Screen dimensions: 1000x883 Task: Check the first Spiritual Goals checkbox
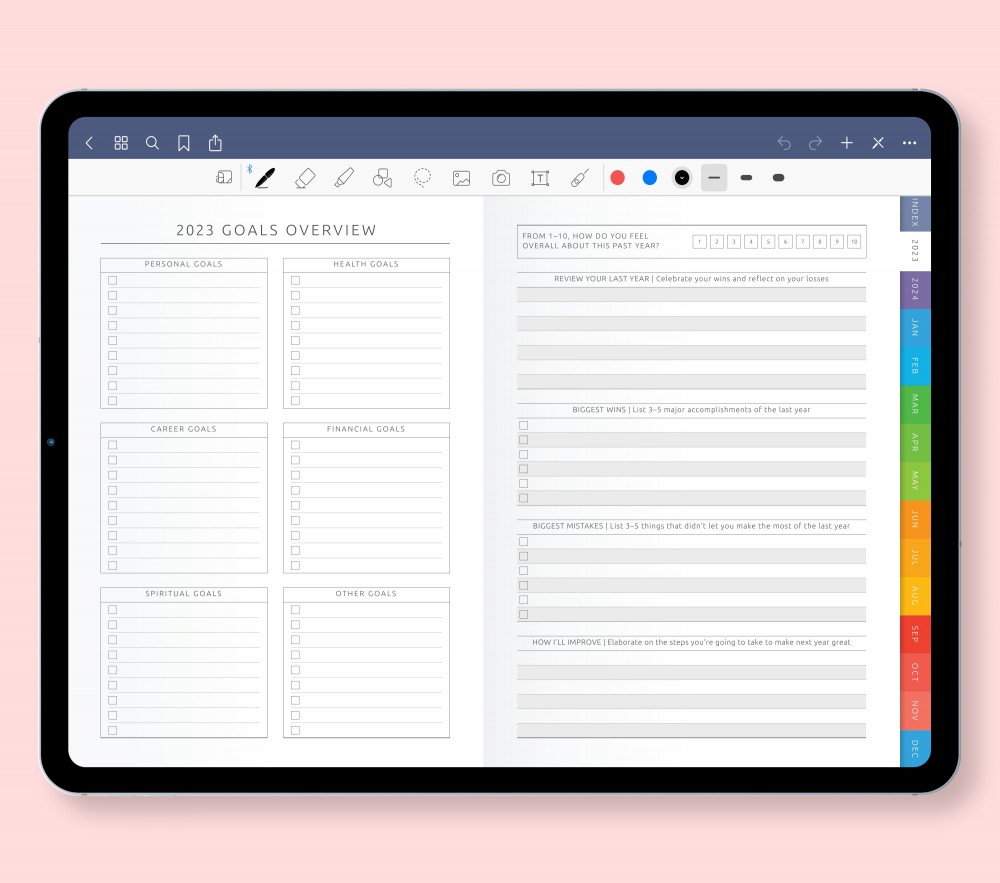pyautogui.click(x=113, y=609)
